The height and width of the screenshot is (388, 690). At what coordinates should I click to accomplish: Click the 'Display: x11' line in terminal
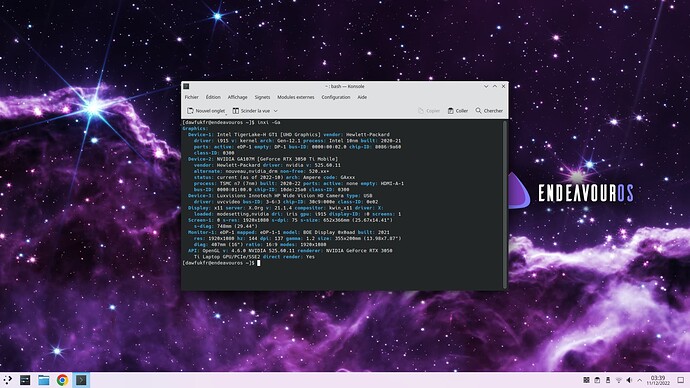(x=285, y=208)
